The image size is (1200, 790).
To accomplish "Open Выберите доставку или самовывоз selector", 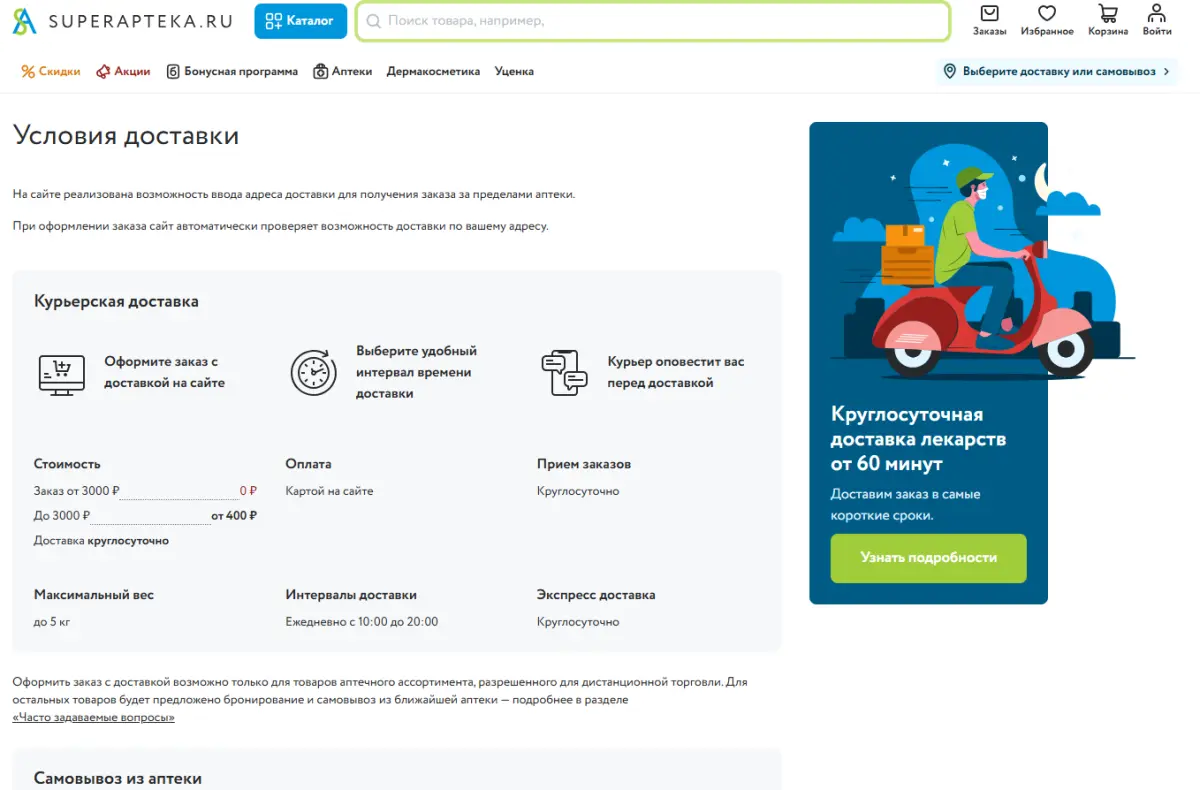I will click(x=1058, y=72).
